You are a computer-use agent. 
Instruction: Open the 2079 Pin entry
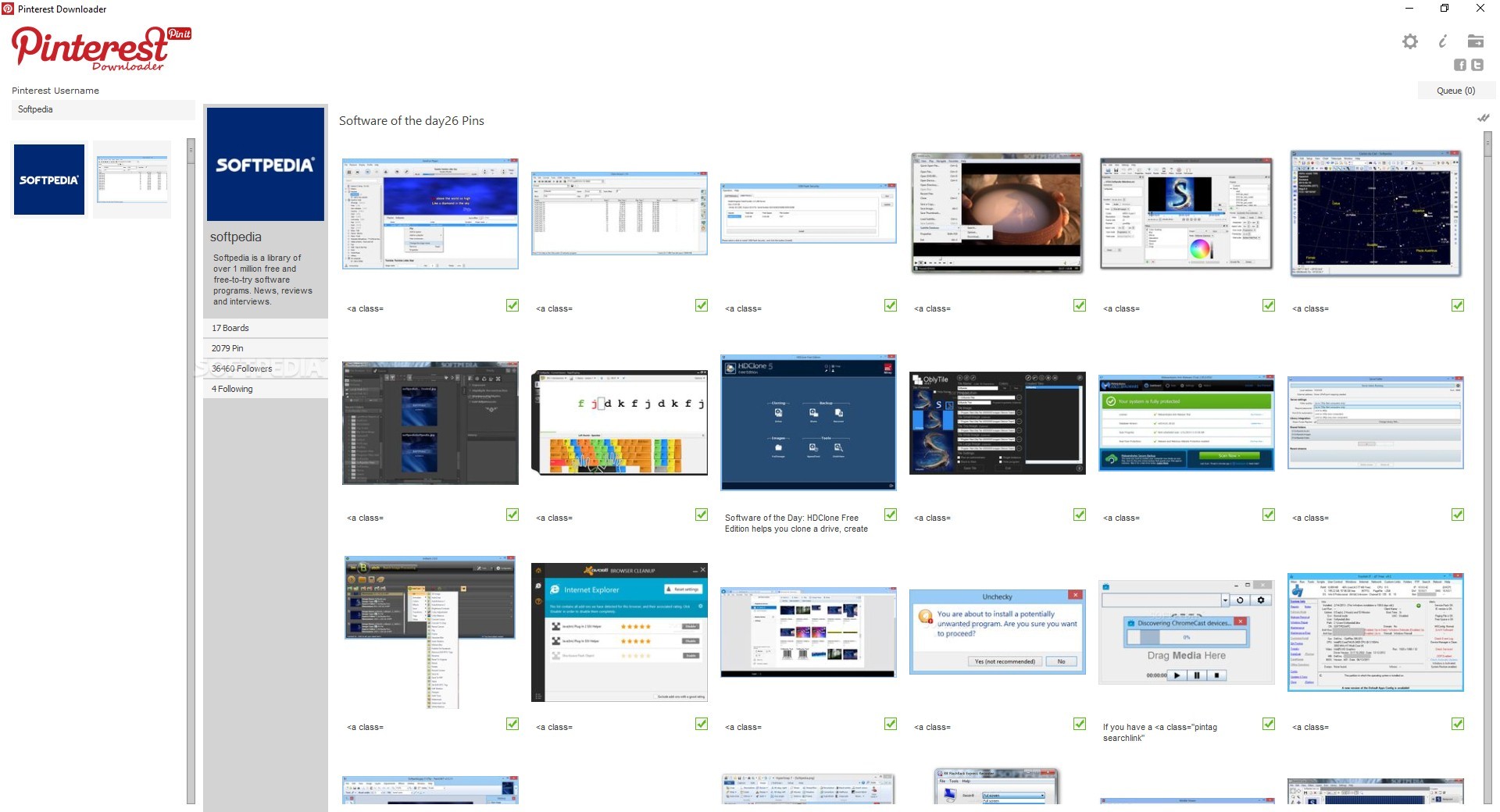[x=266, y=348]
